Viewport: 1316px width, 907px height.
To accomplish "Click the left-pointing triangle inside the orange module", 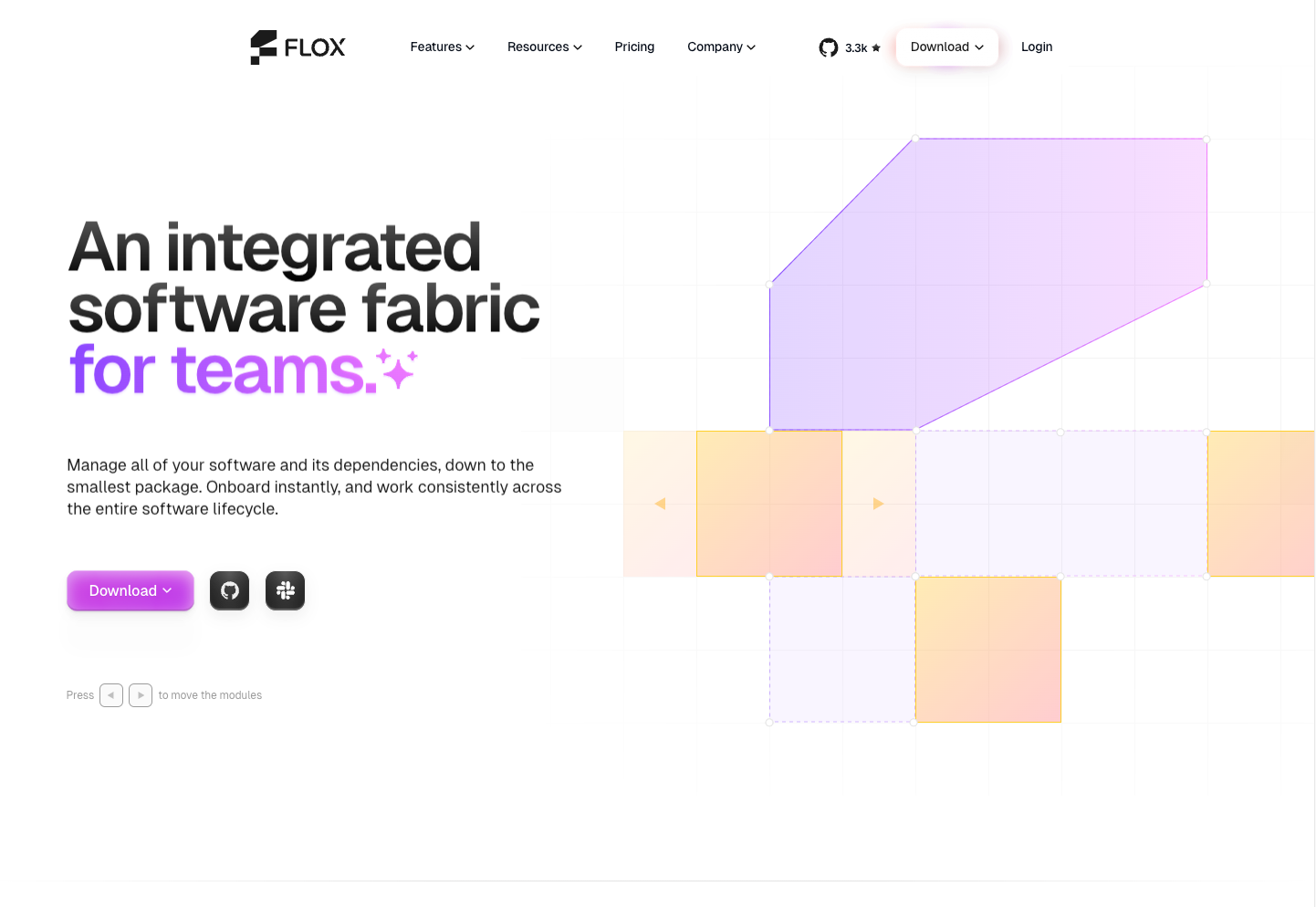I will click(x=660, y=503).
